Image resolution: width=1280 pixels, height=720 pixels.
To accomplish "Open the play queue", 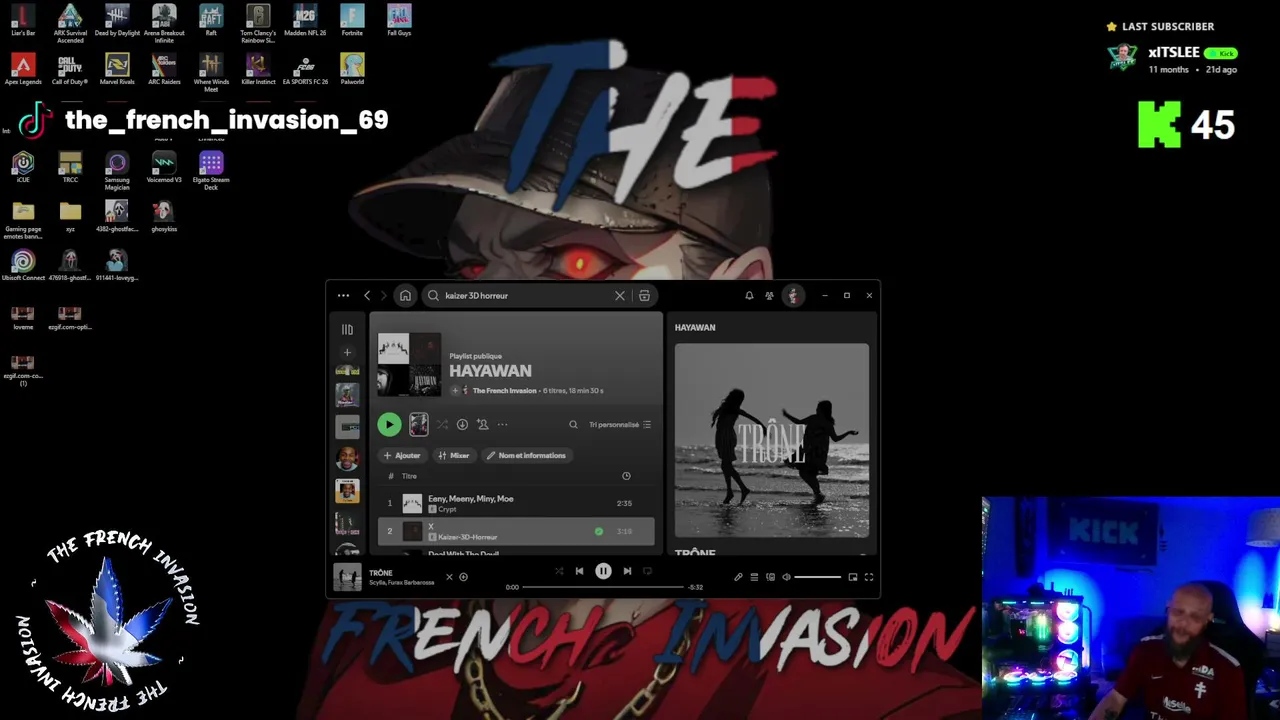I will click(x=754, y=577).
